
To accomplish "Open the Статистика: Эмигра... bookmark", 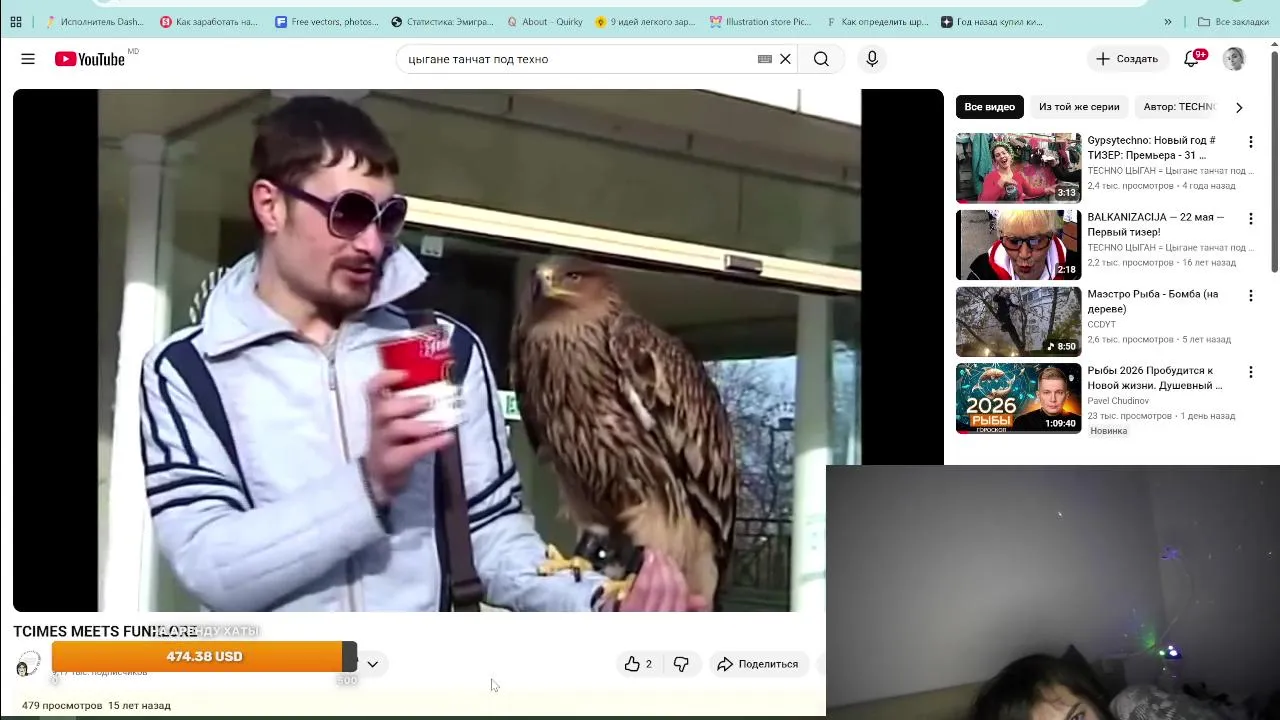I will point(443,21).
